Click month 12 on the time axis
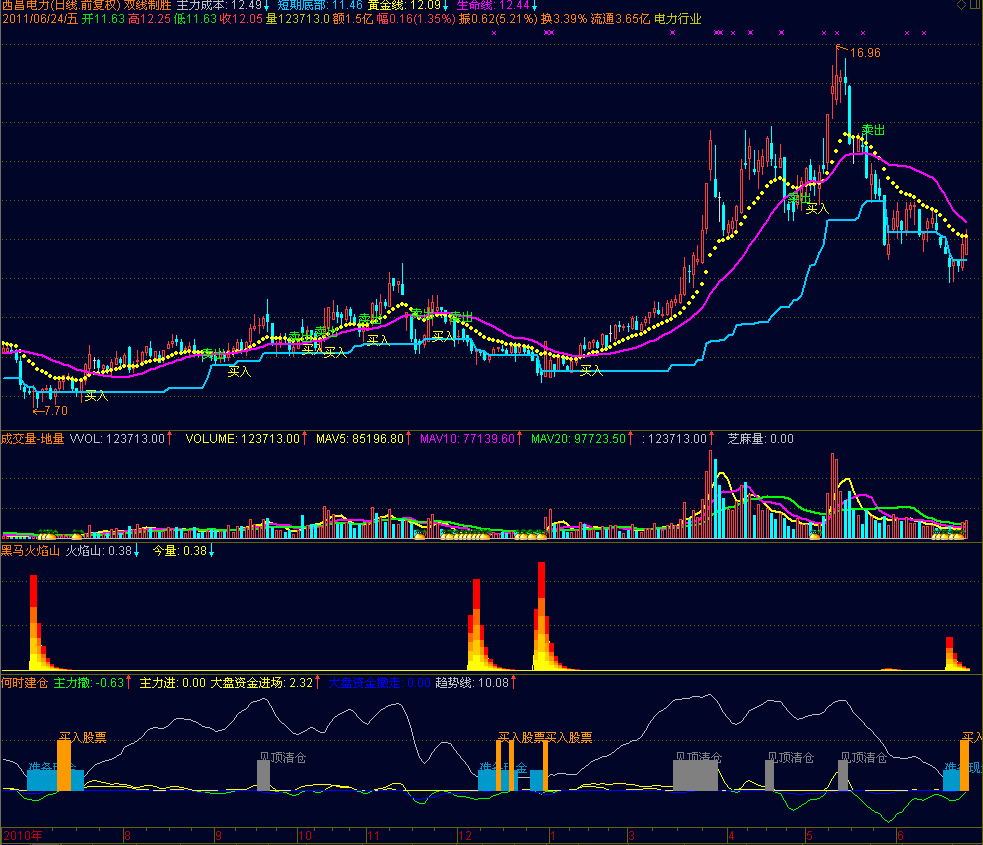The height and width of the screenshot is (845, 983). 465,836
